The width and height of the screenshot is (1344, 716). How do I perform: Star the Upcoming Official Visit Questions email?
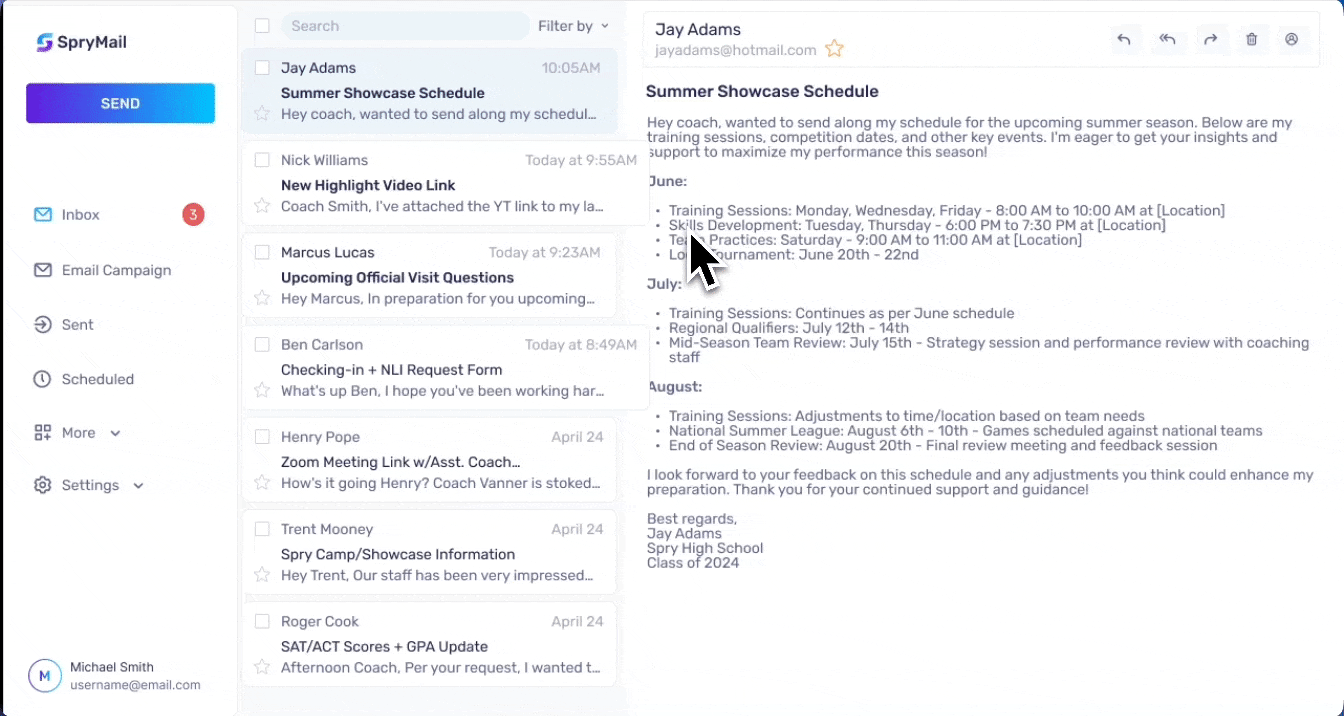coord(262,298)
